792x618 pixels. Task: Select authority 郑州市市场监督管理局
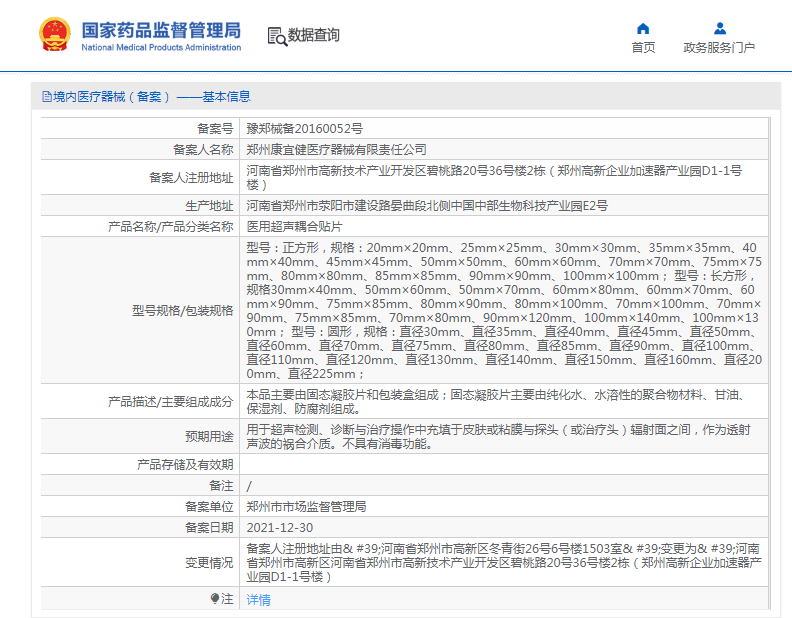[306, 506]
